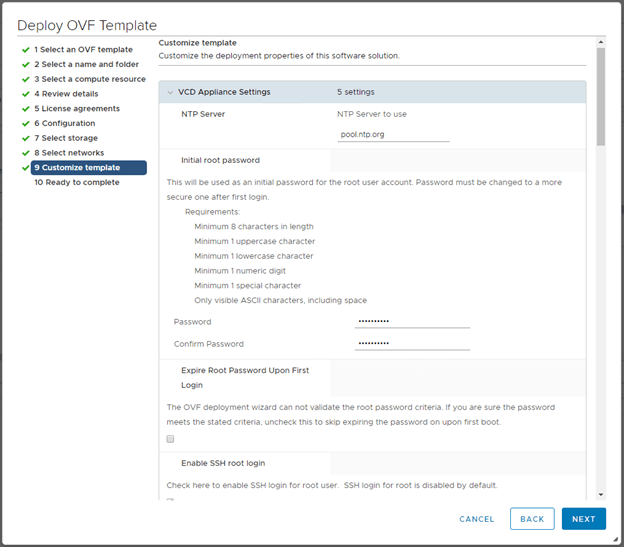Go to step 8 Select networks
The height and width of the screenshot is (547, 624).
[70, 153]
